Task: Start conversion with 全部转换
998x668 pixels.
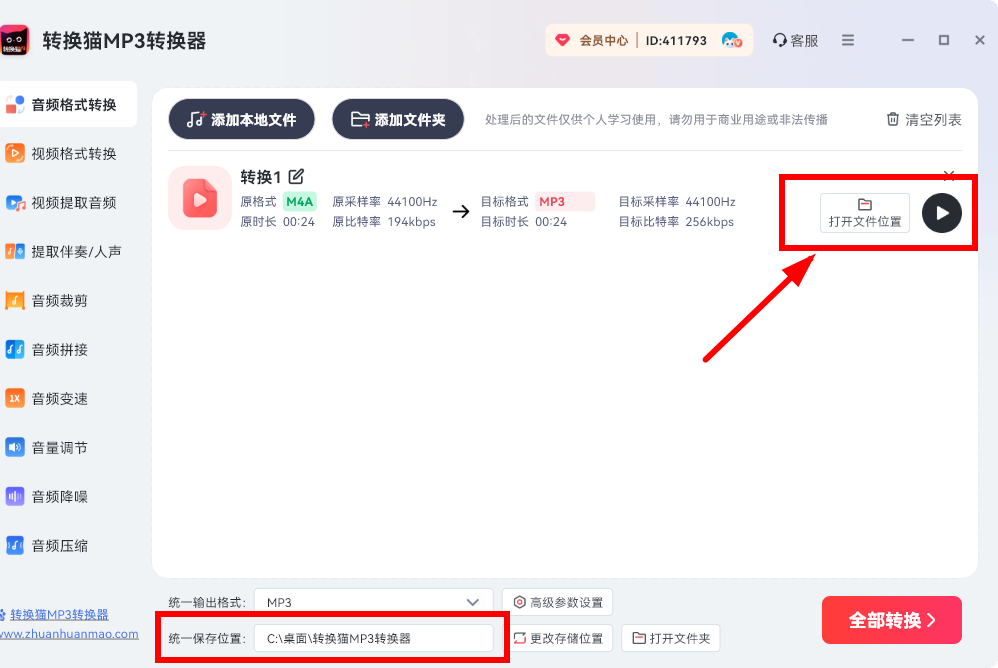Action: [892, 620]
